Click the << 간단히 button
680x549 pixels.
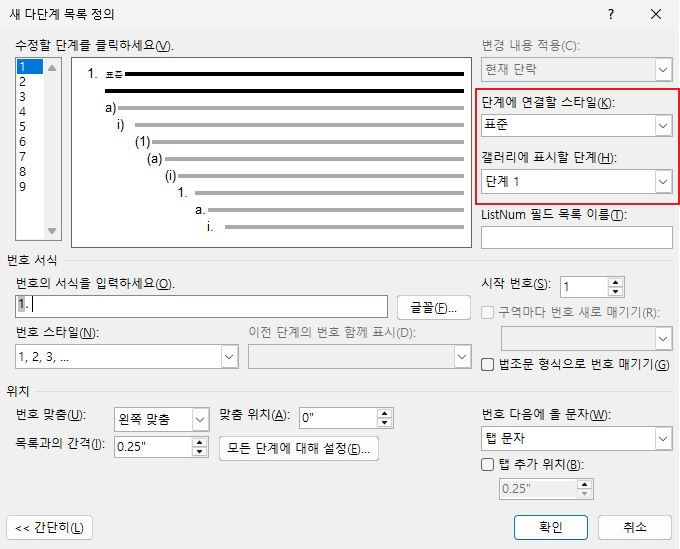[49, 528]
